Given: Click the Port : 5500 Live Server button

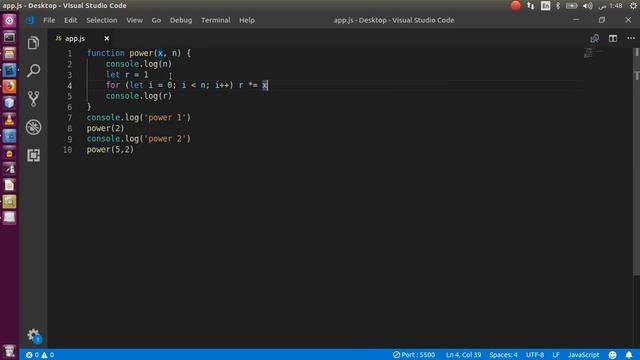Looking at the screenshot, I should (414, 355).
